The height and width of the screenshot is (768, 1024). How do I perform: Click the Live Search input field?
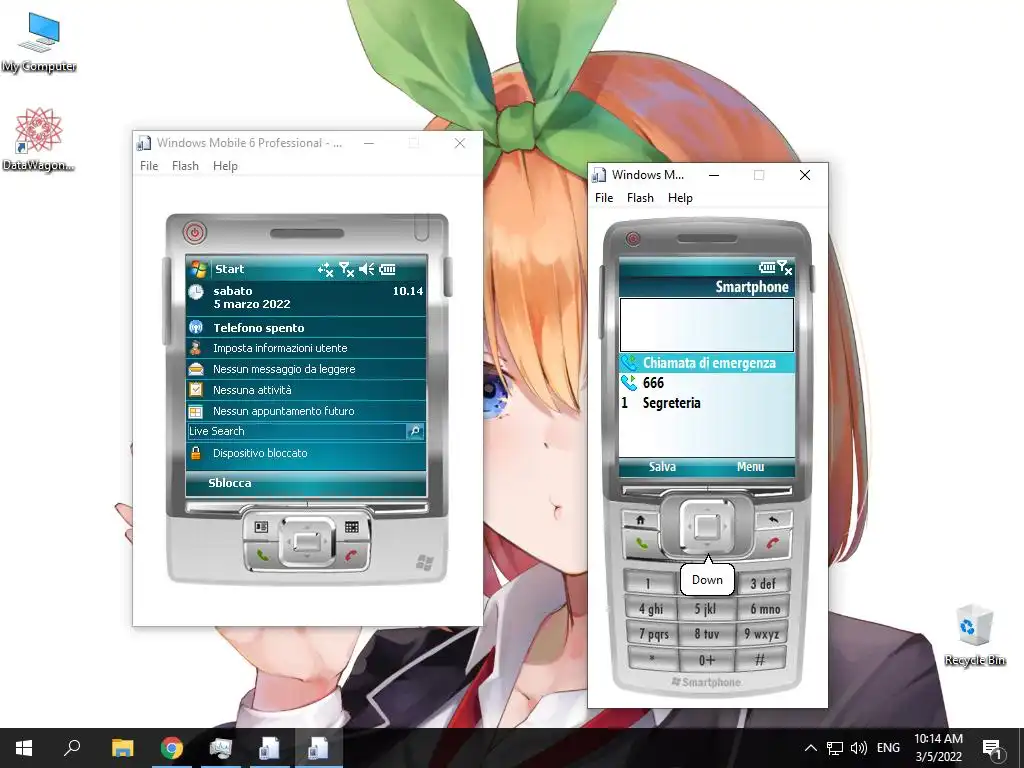(296, 431)
